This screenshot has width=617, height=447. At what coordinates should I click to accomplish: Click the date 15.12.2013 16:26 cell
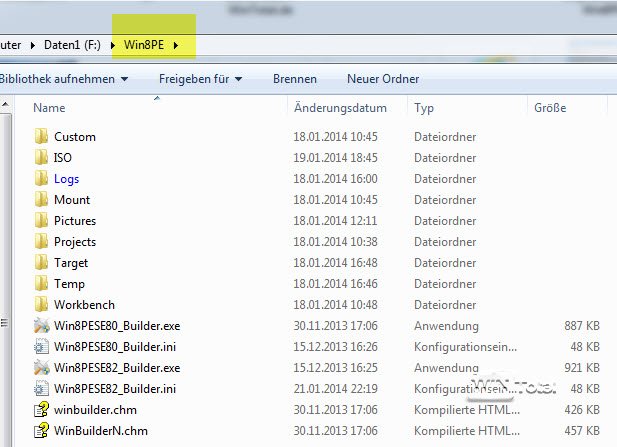click(335, 347)
